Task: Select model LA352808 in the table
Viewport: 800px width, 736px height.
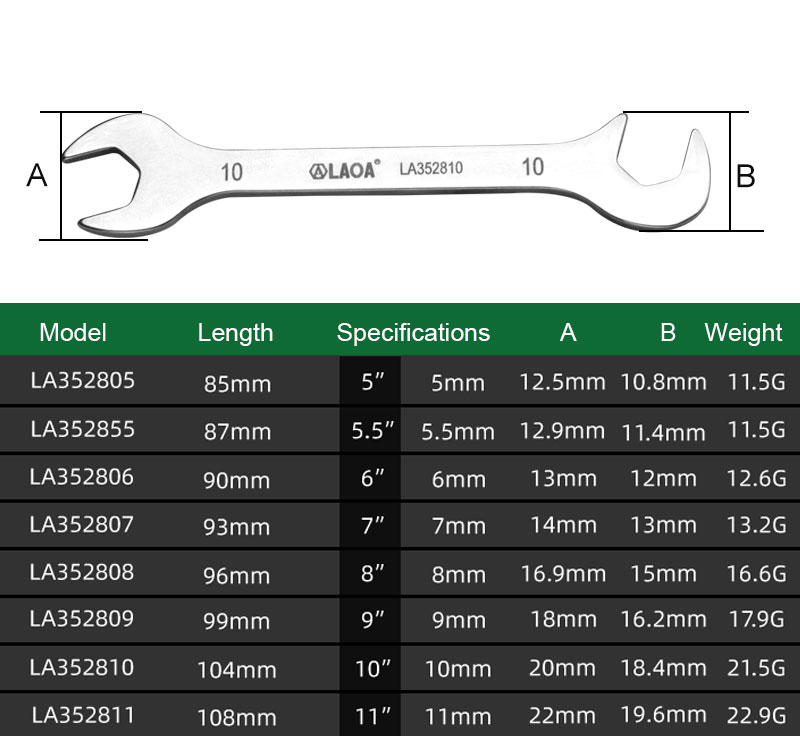Action: pyautogui.click(x=82, y=572)
